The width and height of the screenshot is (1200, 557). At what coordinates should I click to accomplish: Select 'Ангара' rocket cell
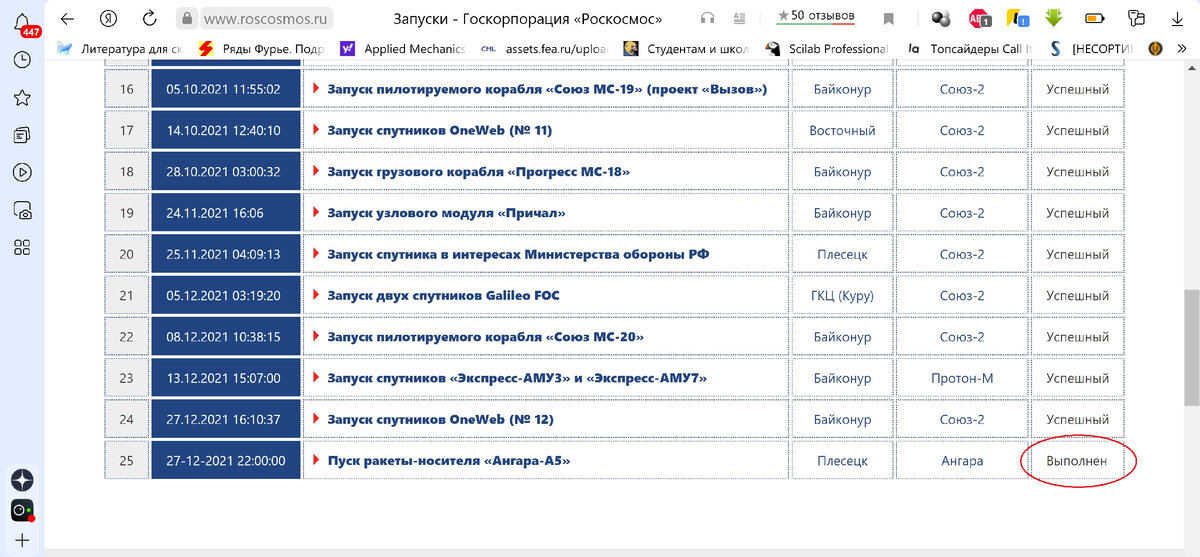(x=962, y=461)
